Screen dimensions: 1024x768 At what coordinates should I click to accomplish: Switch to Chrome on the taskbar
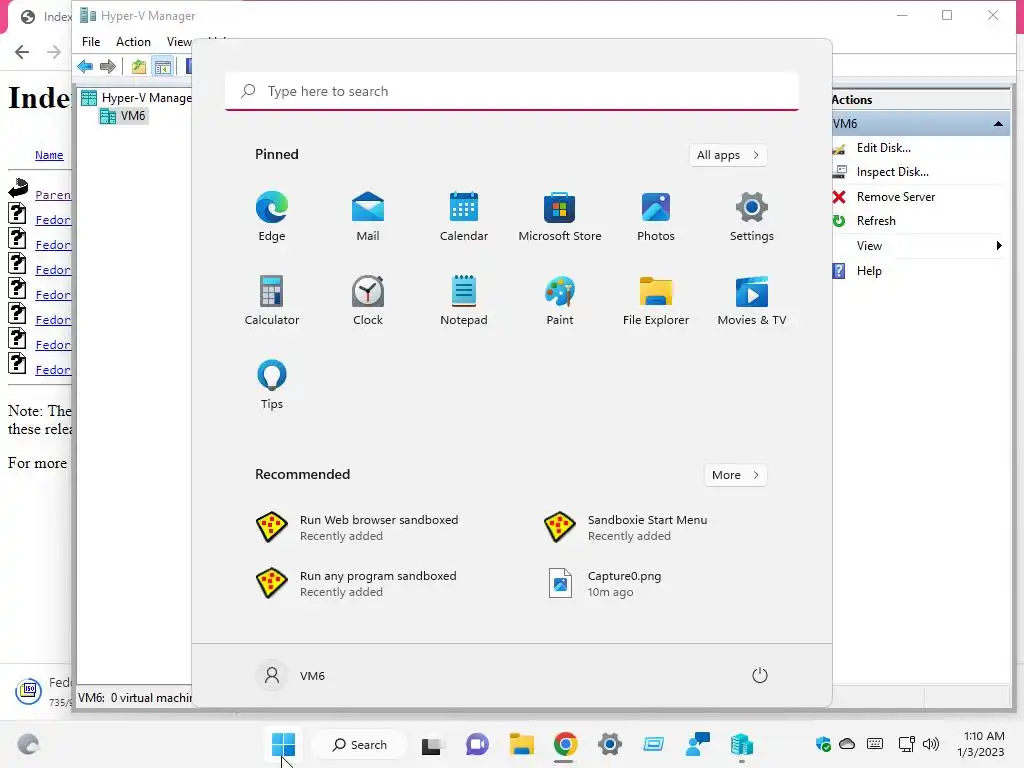click(565, 744)
